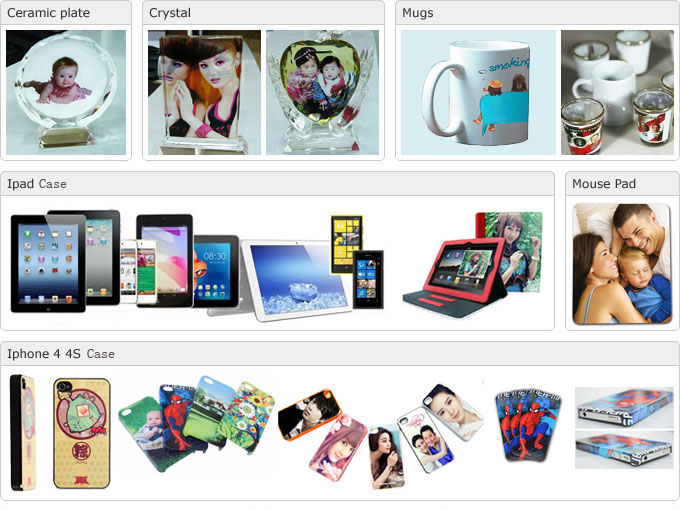This screenshot has width=680, height=510.
Task: Open the white tablet with ice wallpaper
Action: pyautogui.click(x=296, y=280)
